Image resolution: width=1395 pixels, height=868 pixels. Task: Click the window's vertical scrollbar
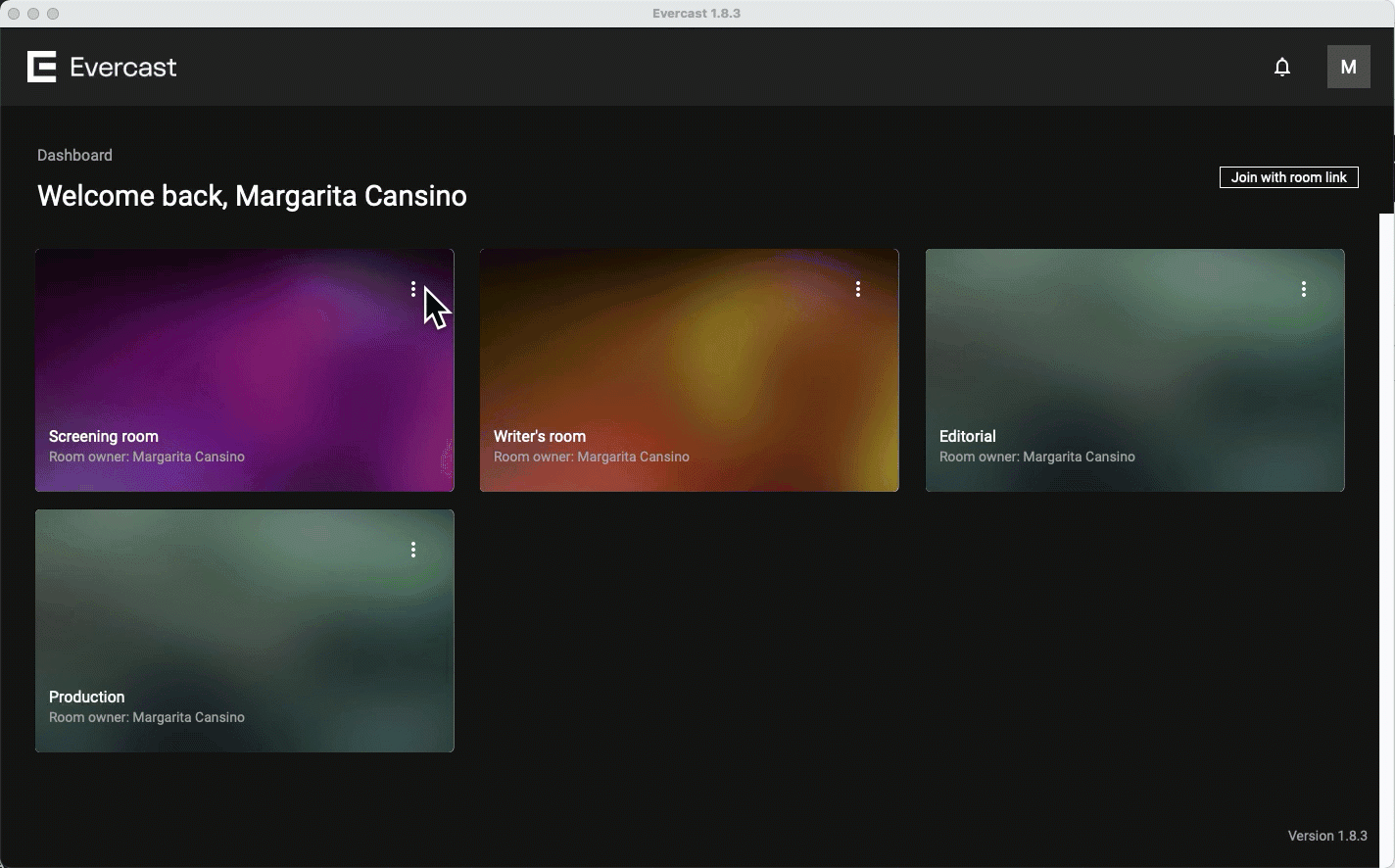coord(1387,539)
